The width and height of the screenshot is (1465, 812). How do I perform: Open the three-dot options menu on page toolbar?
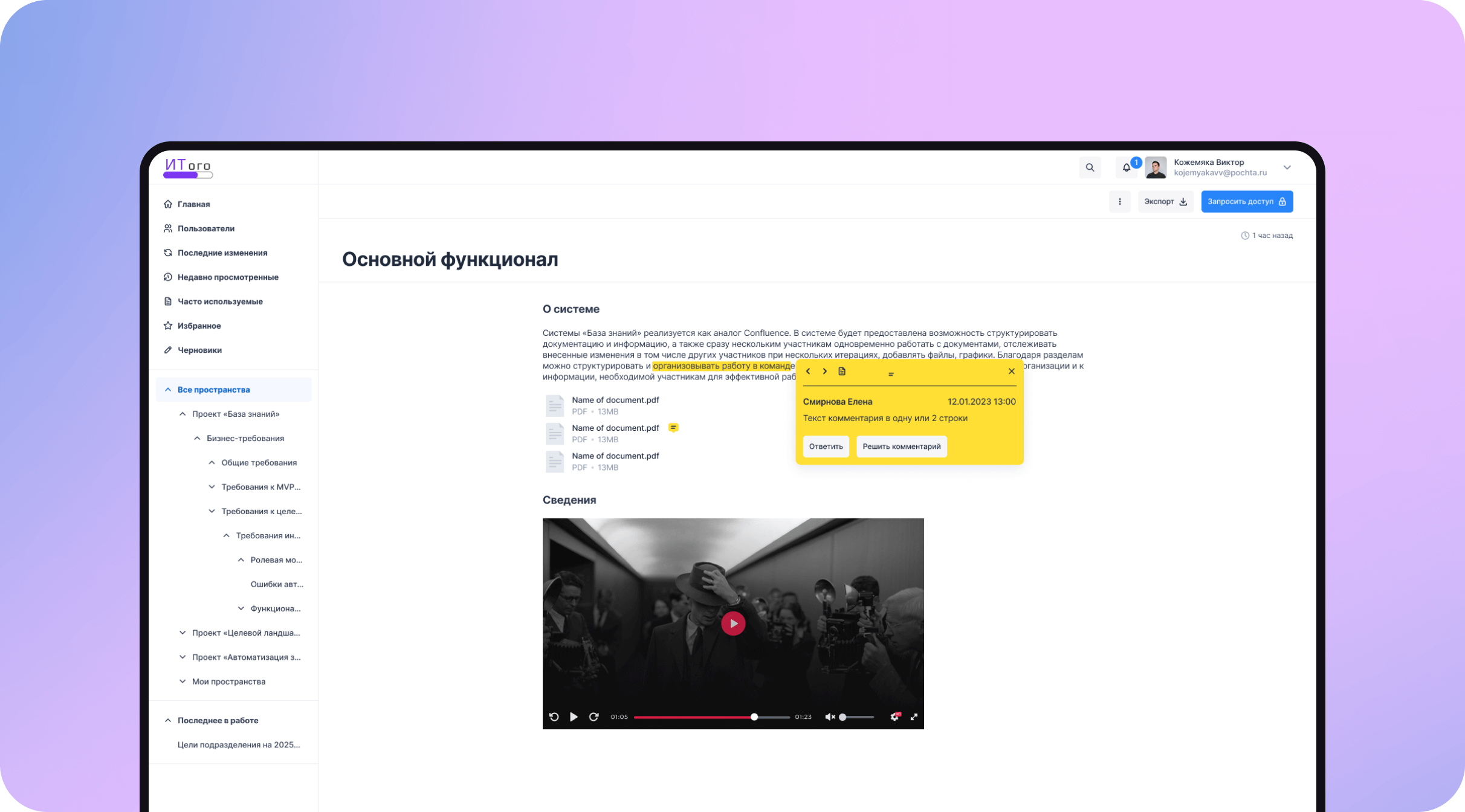pos(1119,201)
